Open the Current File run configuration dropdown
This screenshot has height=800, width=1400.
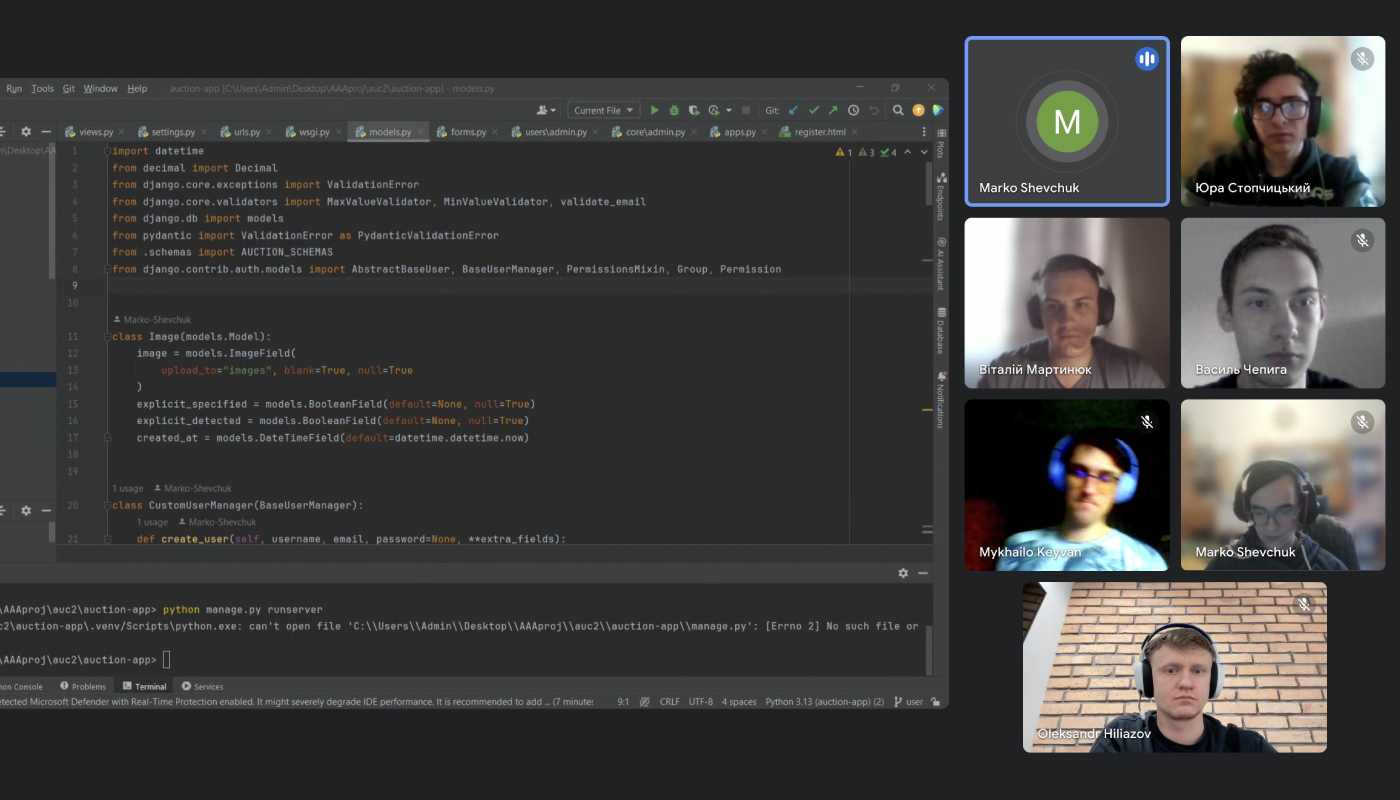[x=604, y=110]
